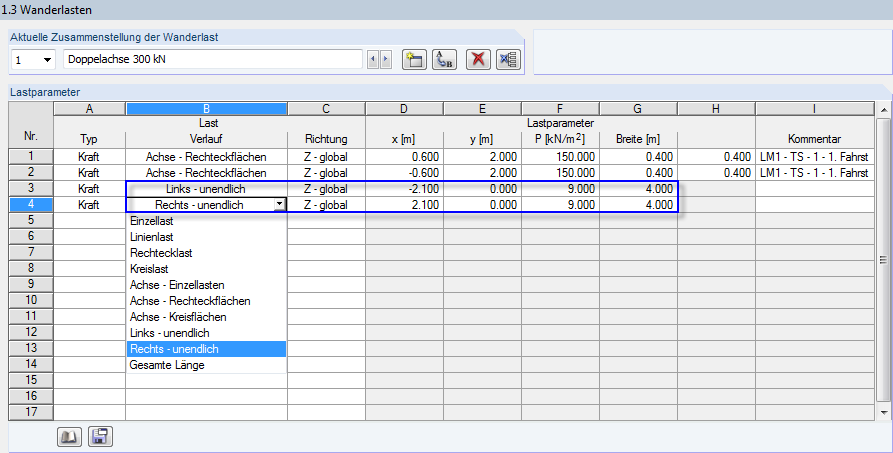Image resolution: width=893 pixels, height=453 pixels.
Task: Click column header D
Action: click(x=404, y=109)
